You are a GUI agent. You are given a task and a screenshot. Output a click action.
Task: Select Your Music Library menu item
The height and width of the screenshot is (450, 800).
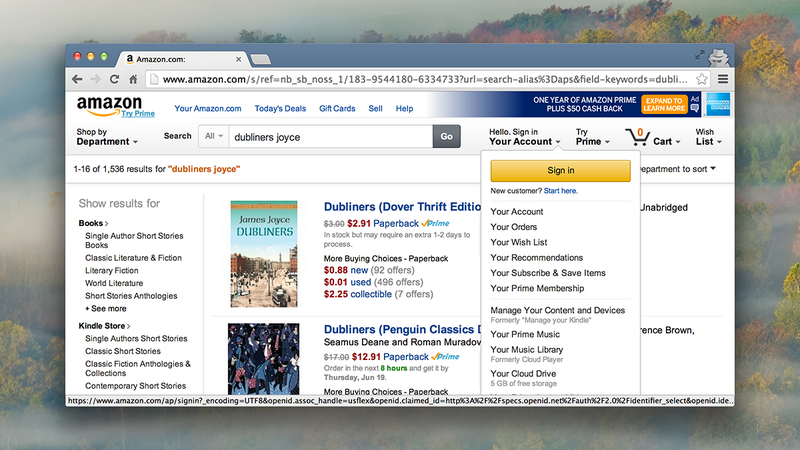click(527, 349)
